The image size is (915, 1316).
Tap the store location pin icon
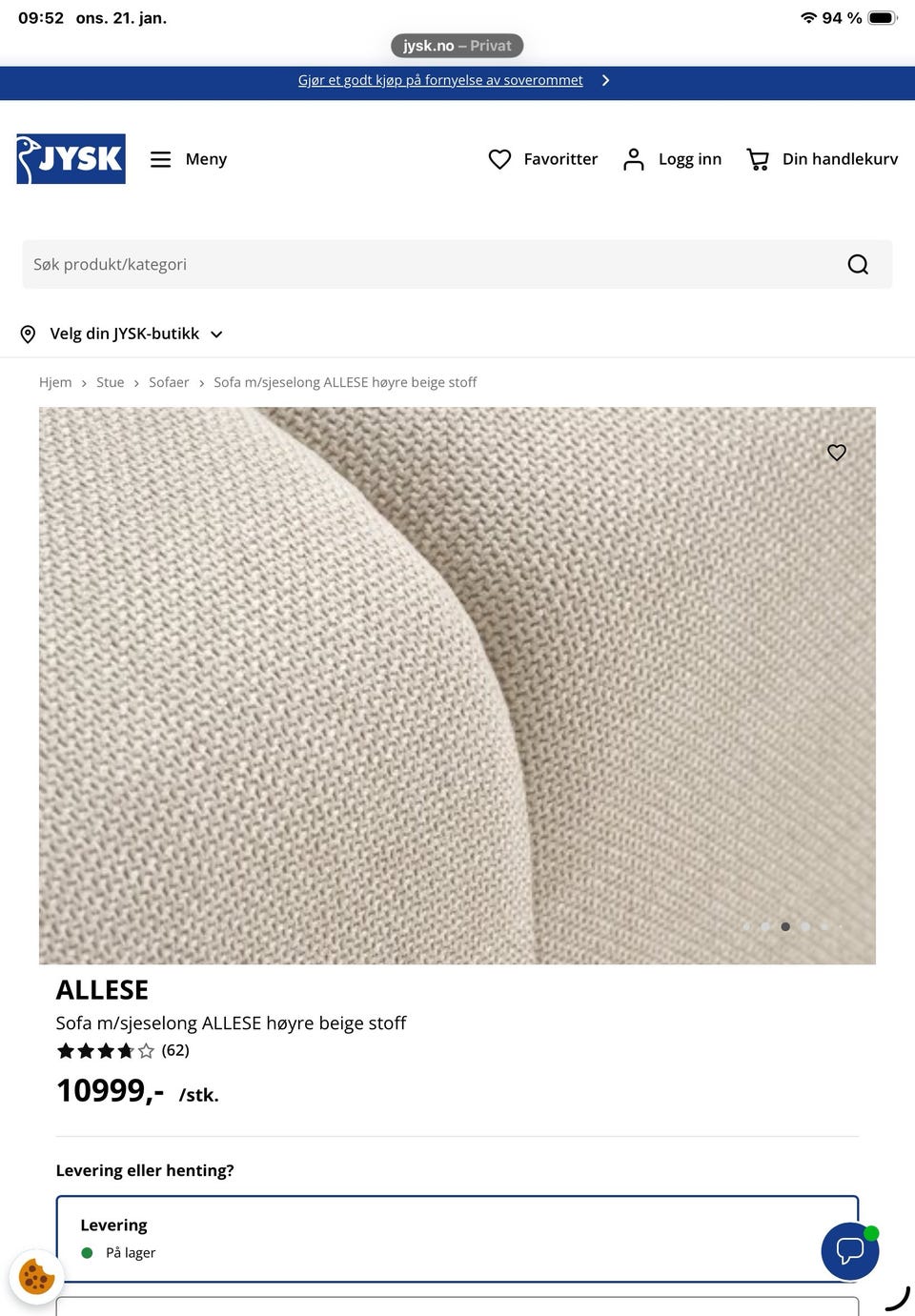(x=28, y=334)
